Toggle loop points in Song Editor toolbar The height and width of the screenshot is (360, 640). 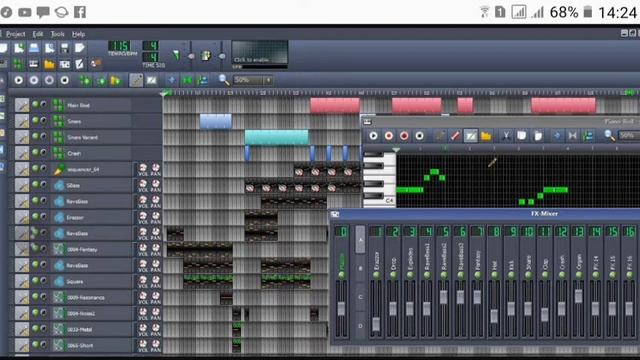point(187,80)
